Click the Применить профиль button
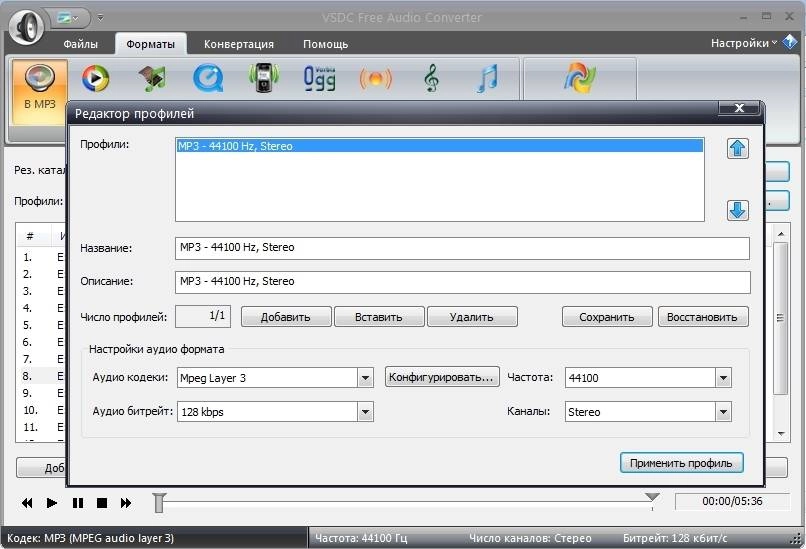The image size is (806, 549). (682, 463)
